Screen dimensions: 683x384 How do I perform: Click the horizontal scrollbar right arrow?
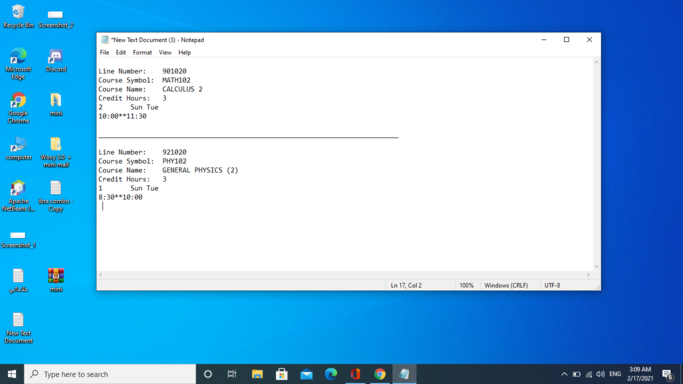tap(588, 275)
